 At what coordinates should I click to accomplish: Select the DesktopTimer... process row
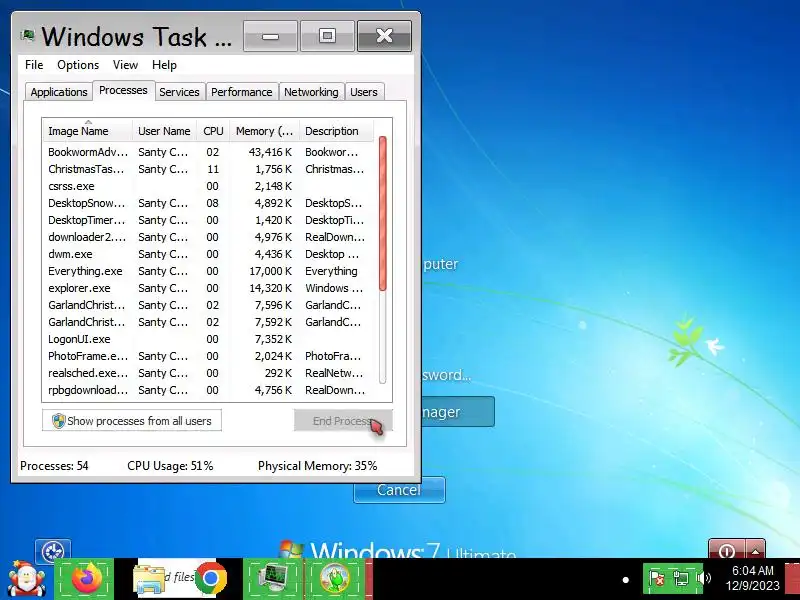(208, 220)
